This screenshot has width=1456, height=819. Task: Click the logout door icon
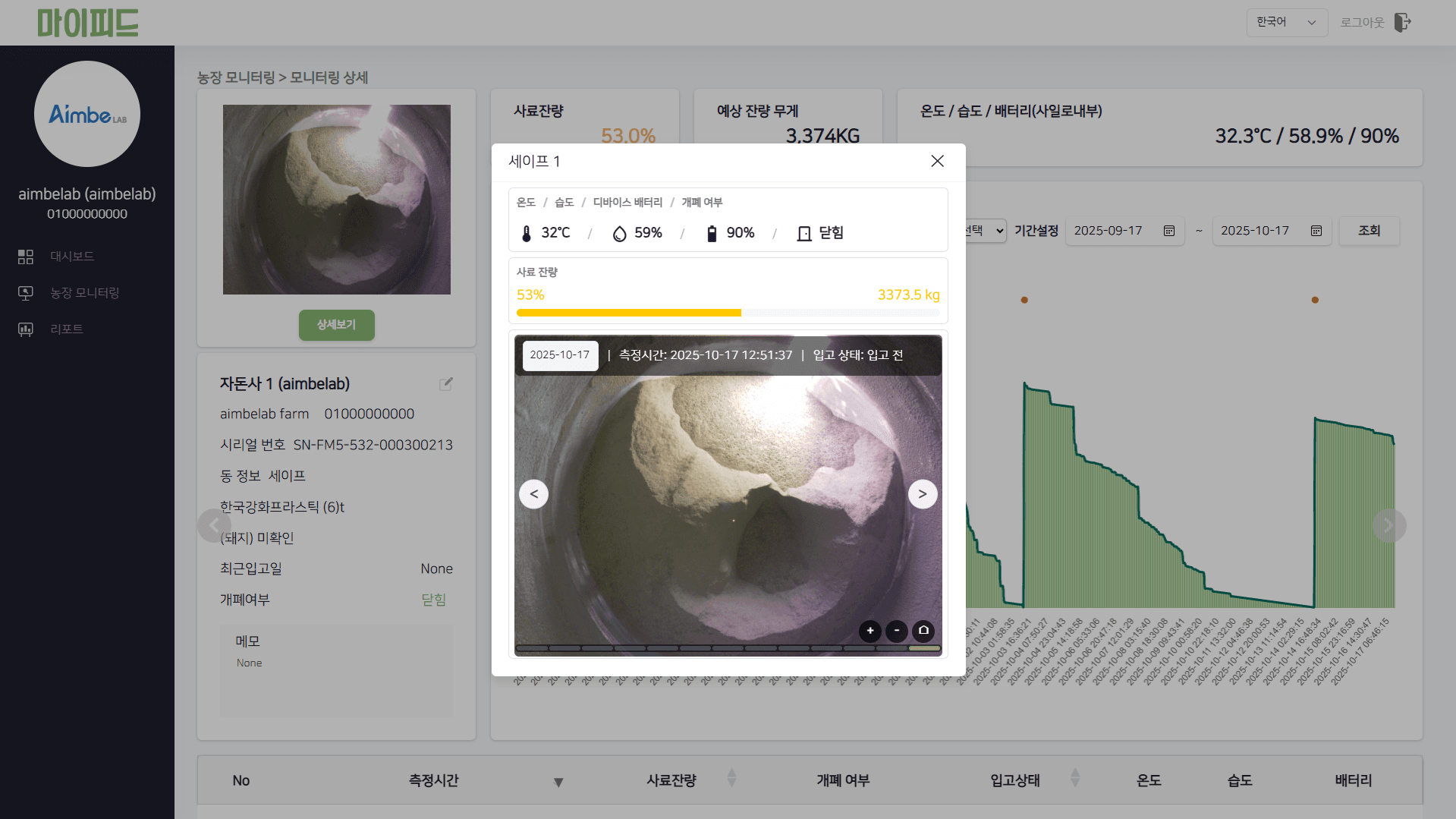tap(1402, 23)
